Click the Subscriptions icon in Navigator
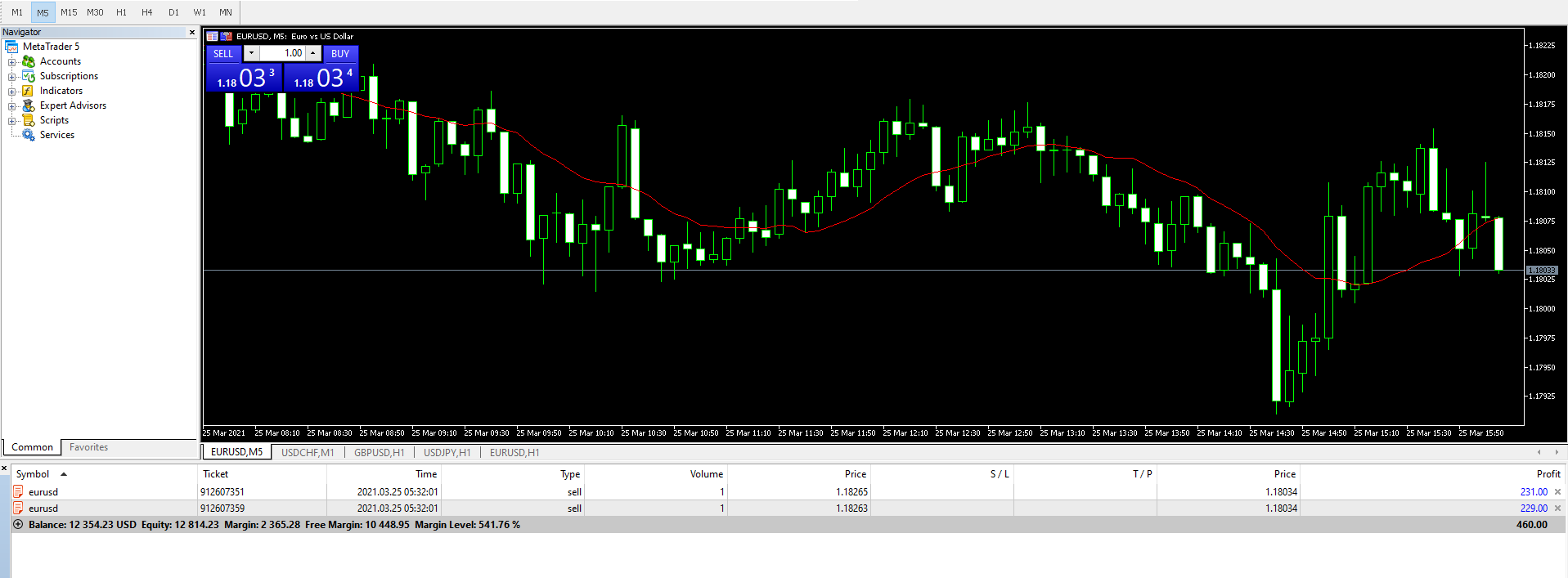1568x578 pixels. [x=29, y=76]
